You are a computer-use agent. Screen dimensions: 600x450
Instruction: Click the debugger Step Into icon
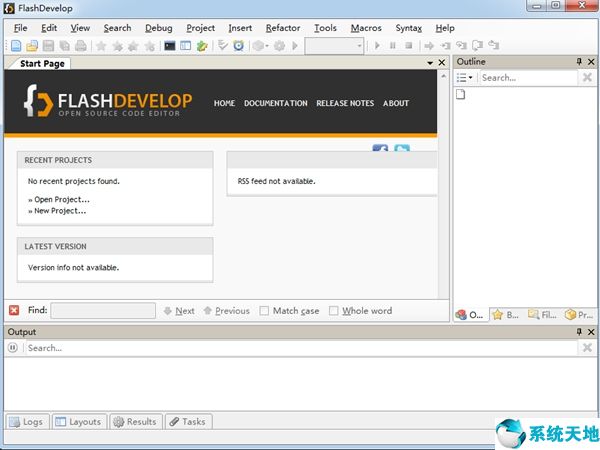445,46
